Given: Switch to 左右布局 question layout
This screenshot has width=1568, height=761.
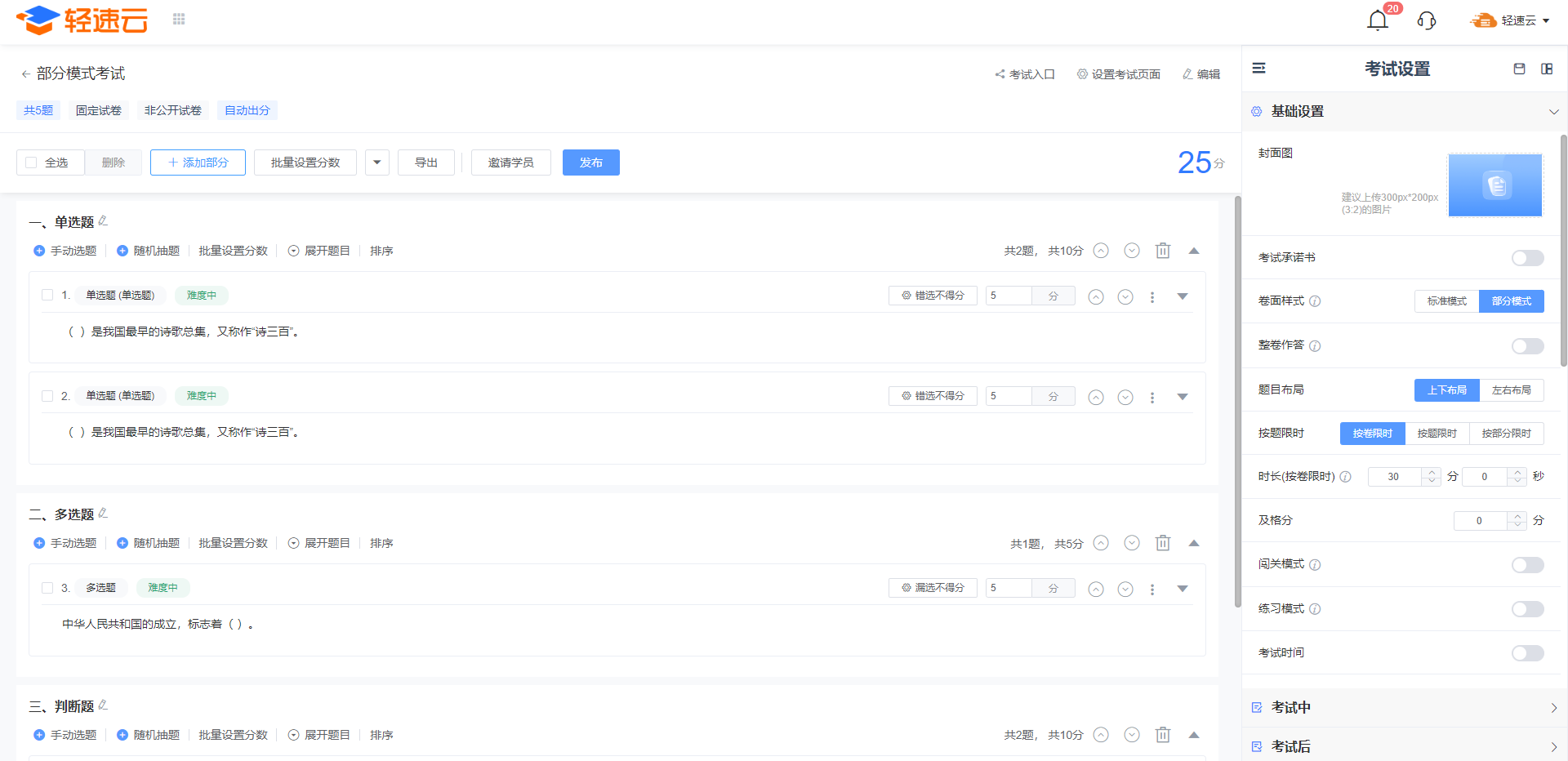Looking at the screenshot, I should [1511, 390].
